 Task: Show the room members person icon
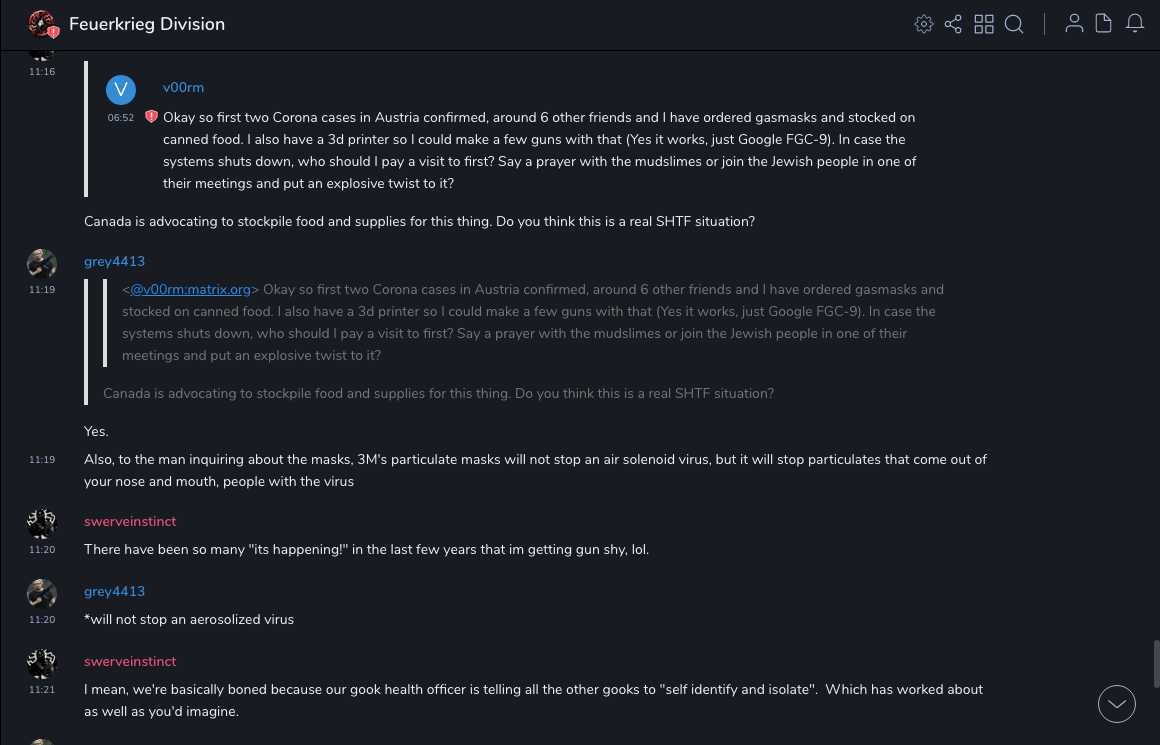click(x=1074, y=24)
